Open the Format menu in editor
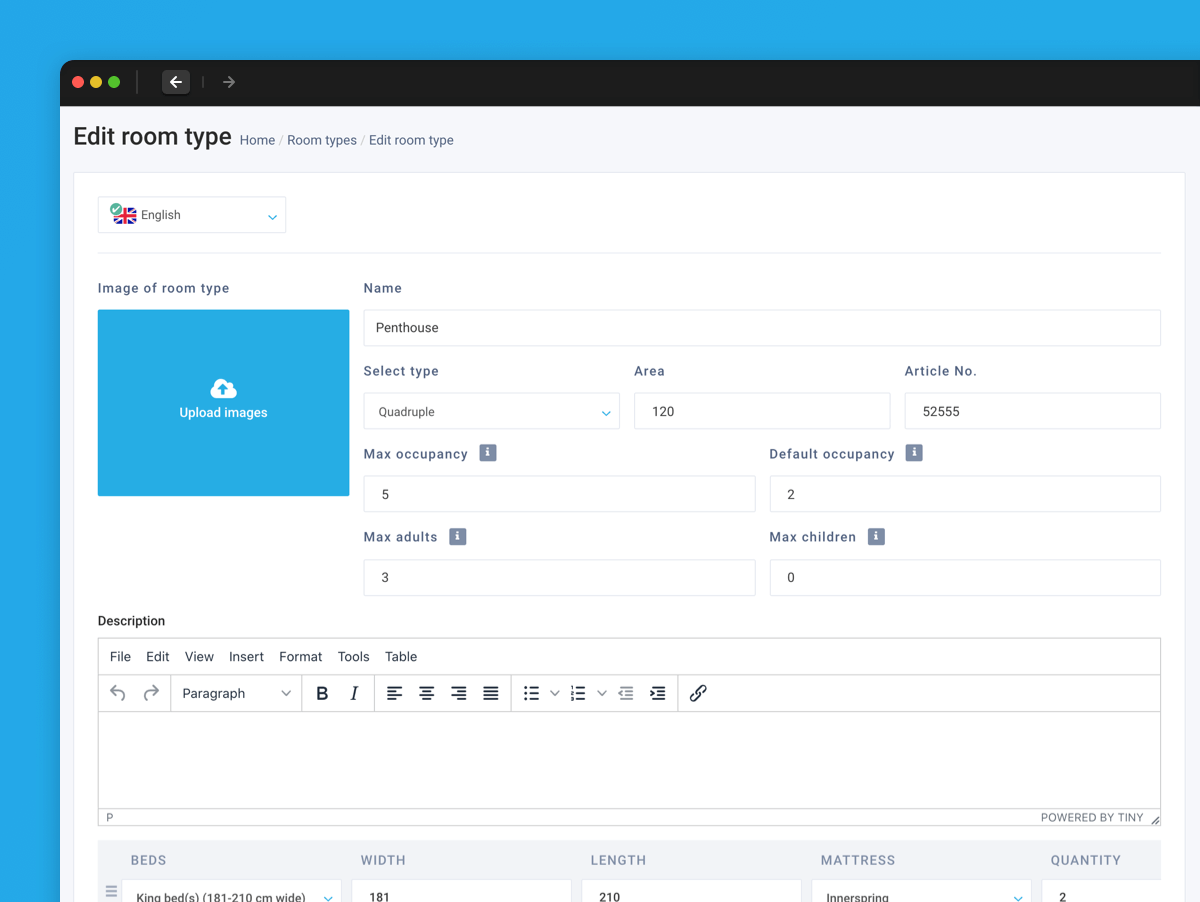The height and width of the screenshot is (902, 1200). pyautogui.click(x=300, y=657)
